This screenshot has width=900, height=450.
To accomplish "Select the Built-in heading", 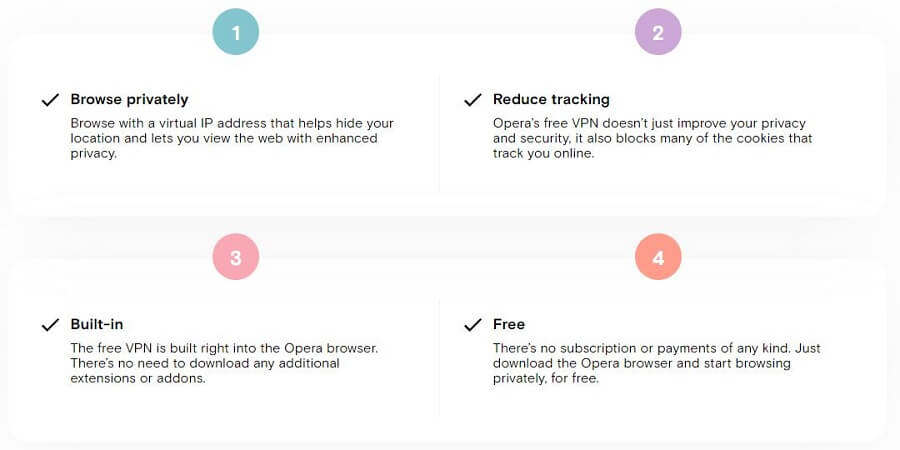I will tap(96, 324).
